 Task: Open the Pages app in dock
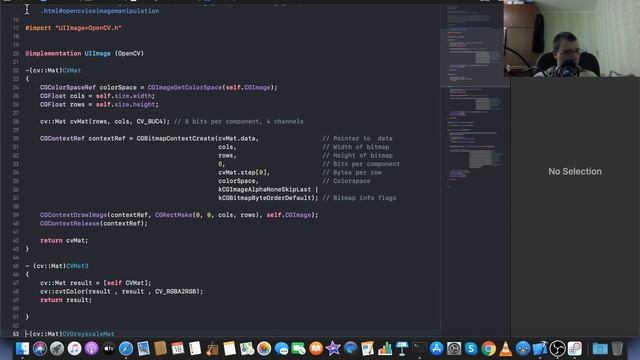pyautogui.click(x=367, y=349)
